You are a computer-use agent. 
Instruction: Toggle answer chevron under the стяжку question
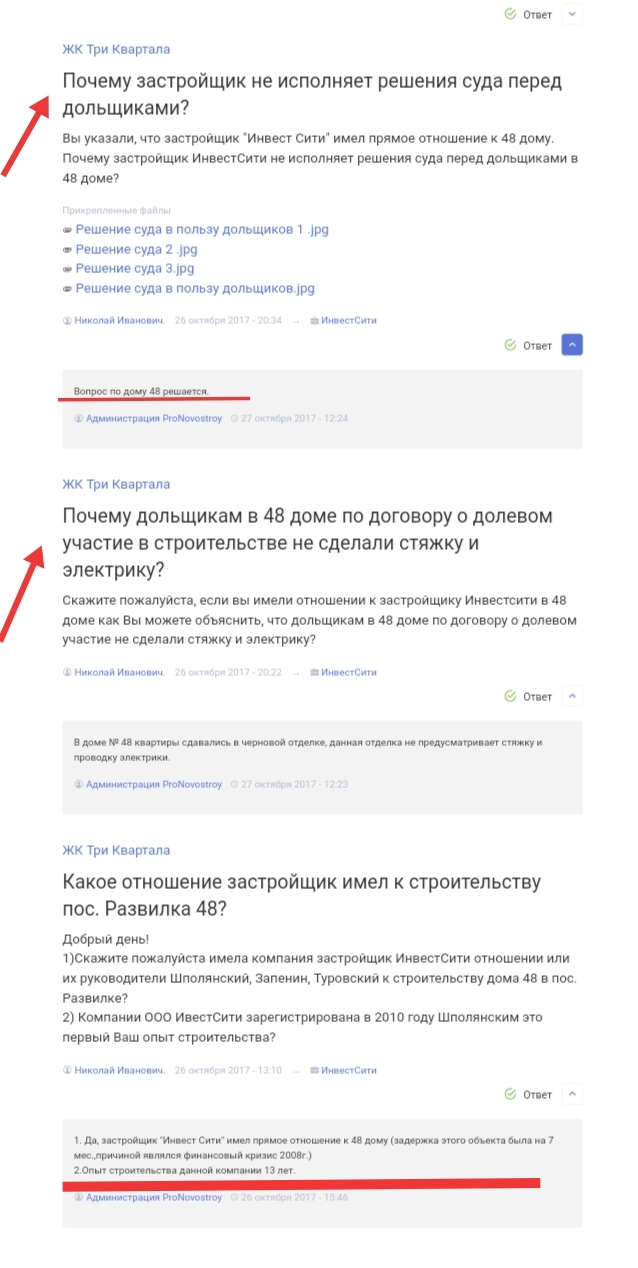[572, 696]
